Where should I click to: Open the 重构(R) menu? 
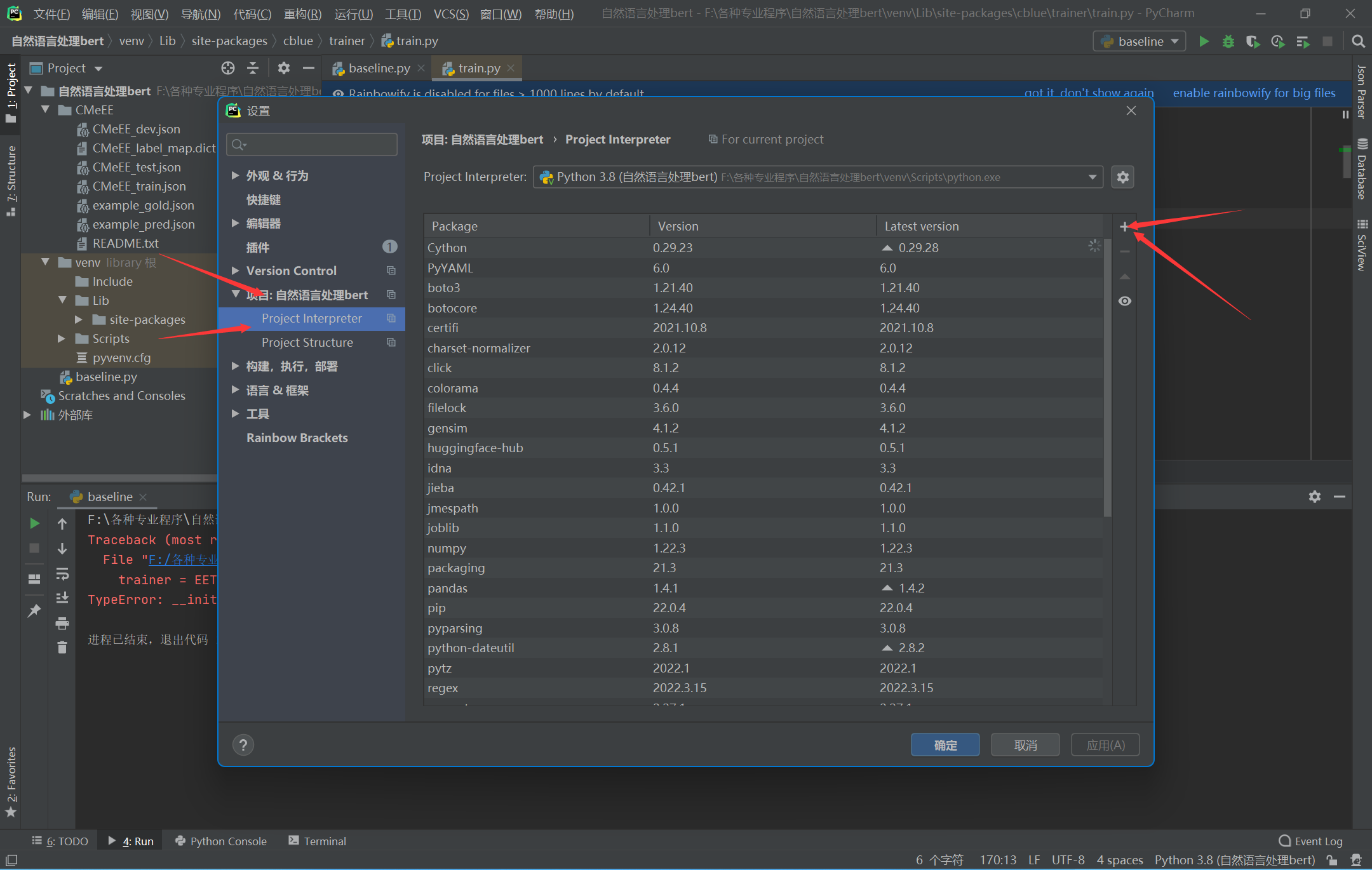(x=302, y=14)
